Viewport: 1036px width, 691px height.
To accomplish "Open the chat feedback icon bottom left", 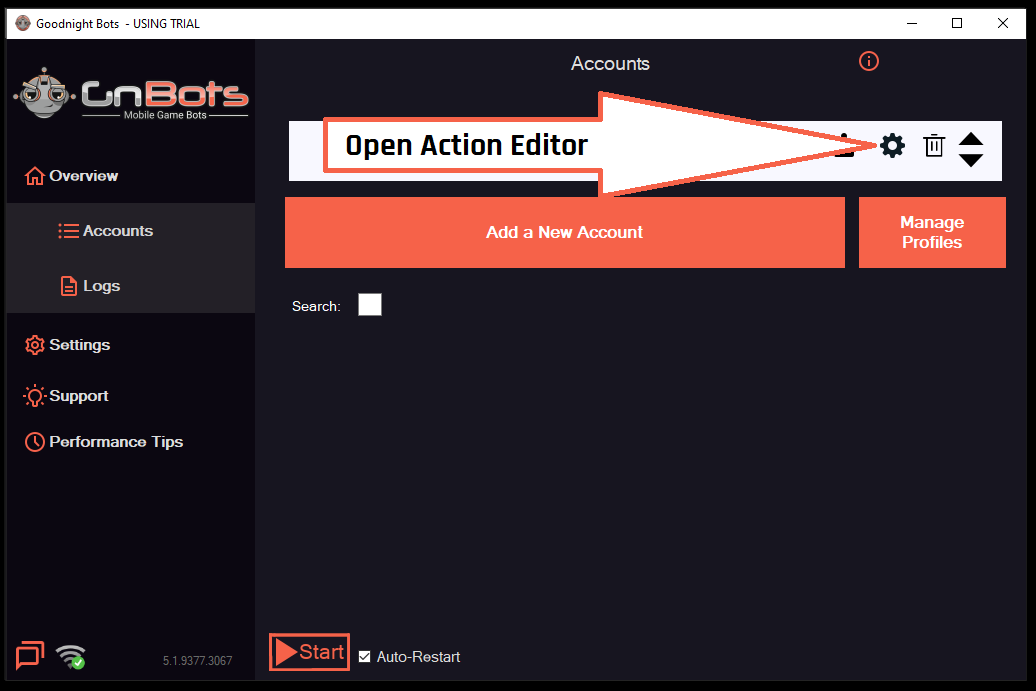I will coord(28,656).
